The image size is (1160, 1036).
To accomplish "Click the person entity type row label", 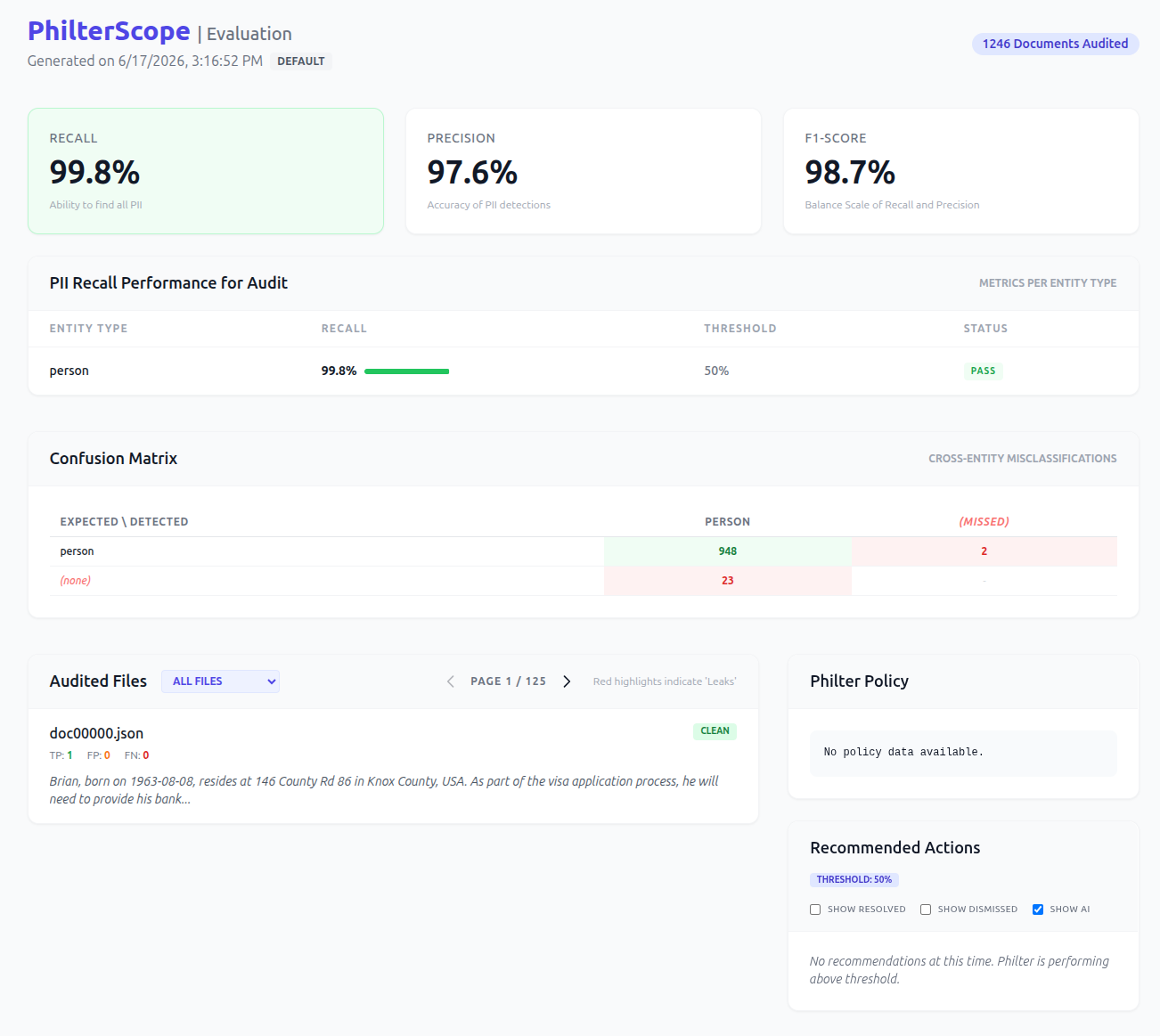I will coord(69,371).
